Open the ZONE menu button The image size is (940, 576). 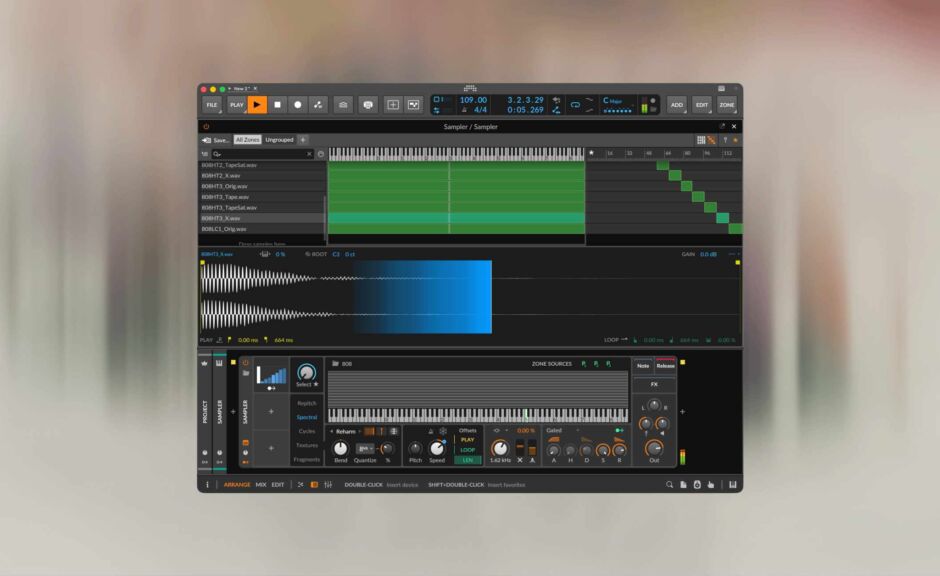click(x=727, y=105)
